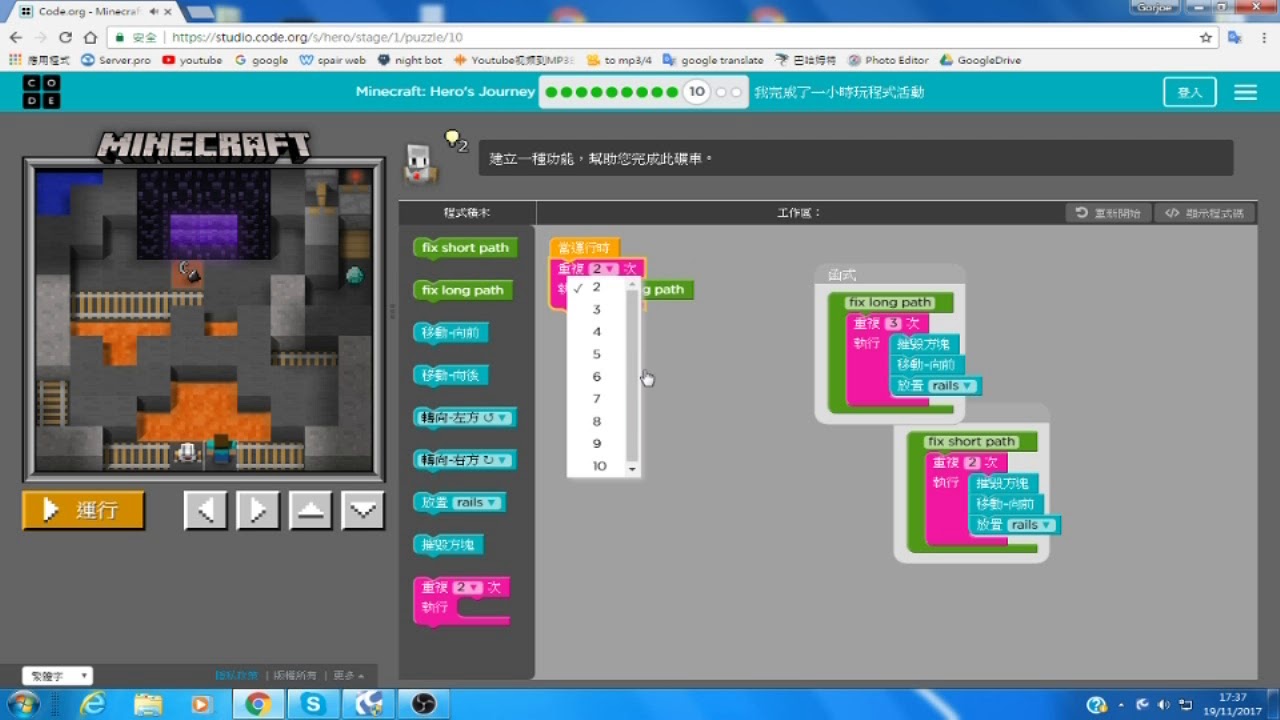Open Internet Explorer from the taskbar
Image resolution: width=1280 pixels, height=720 pixels.
coord(93,704)
